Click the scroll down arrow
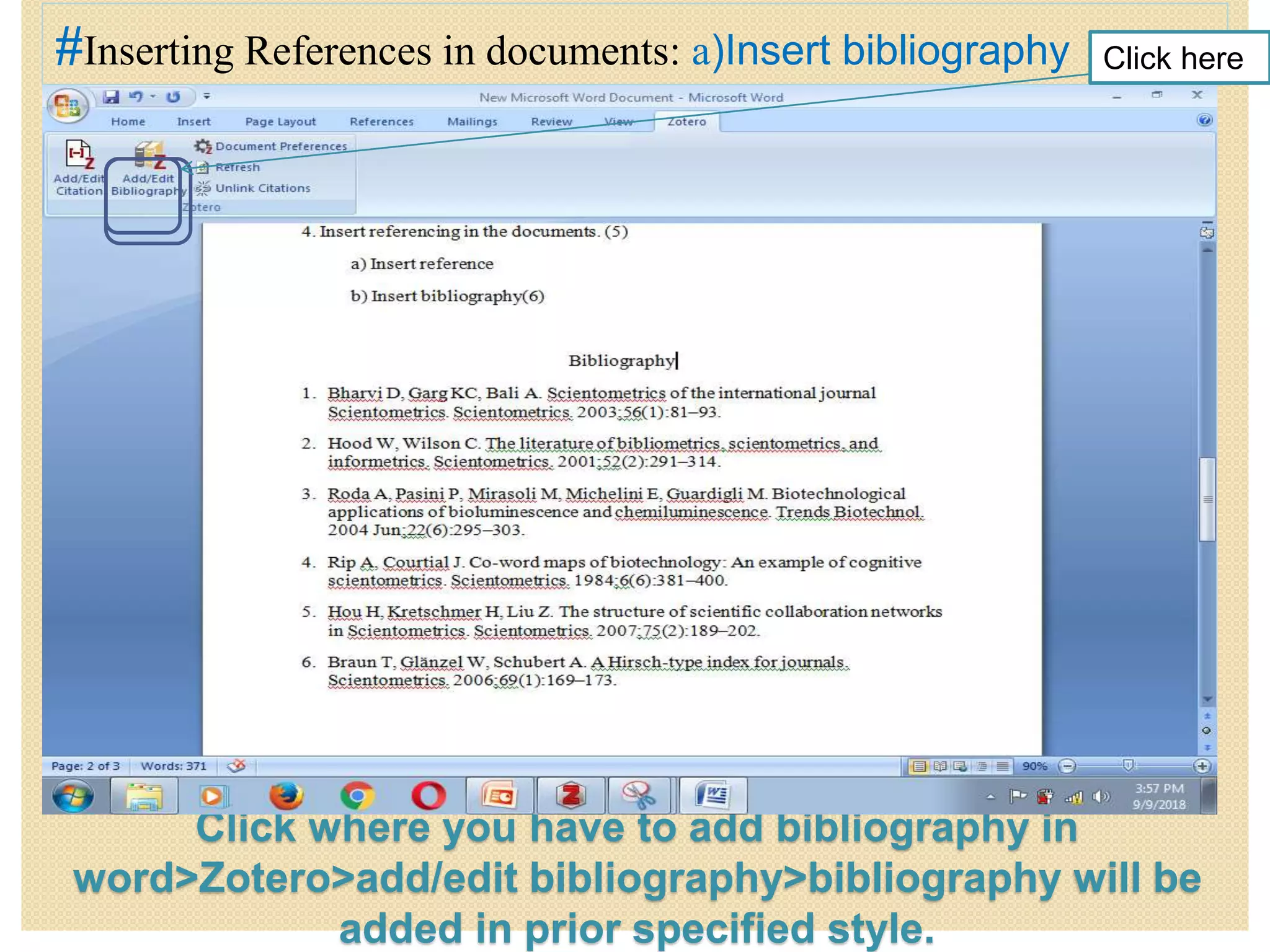Image resolution: width=1270 pixels, height=952 pixels. tap(1207, 699)
